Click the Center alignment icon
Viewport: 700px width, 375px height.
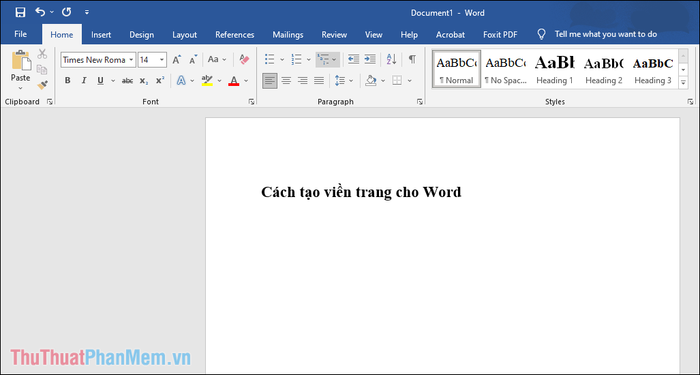(x=286, y=81)
